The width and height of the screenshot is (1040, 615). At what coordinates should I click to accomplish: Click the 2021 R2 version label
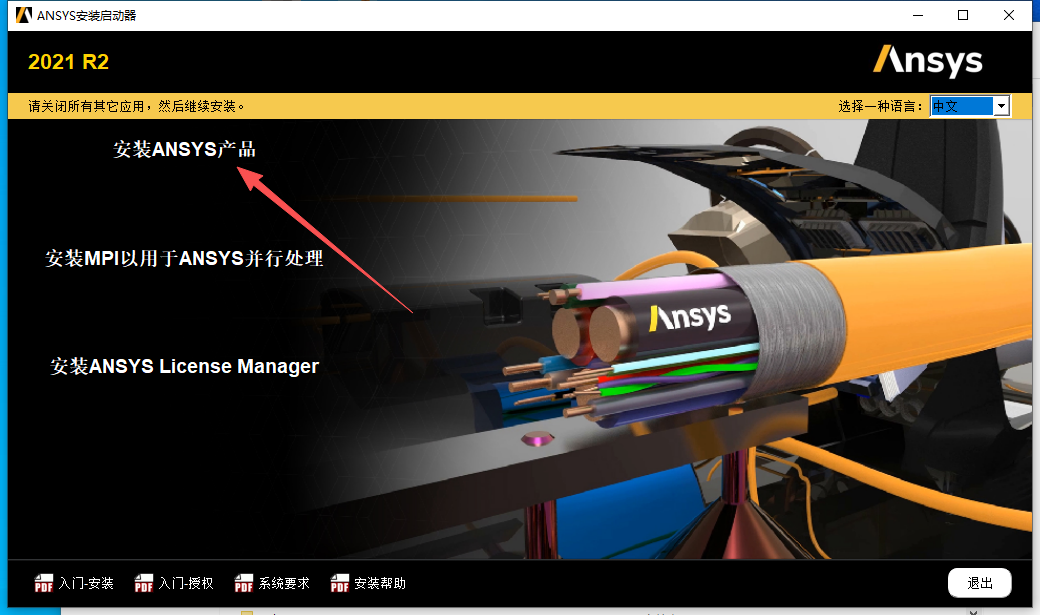tap(68, 61)
